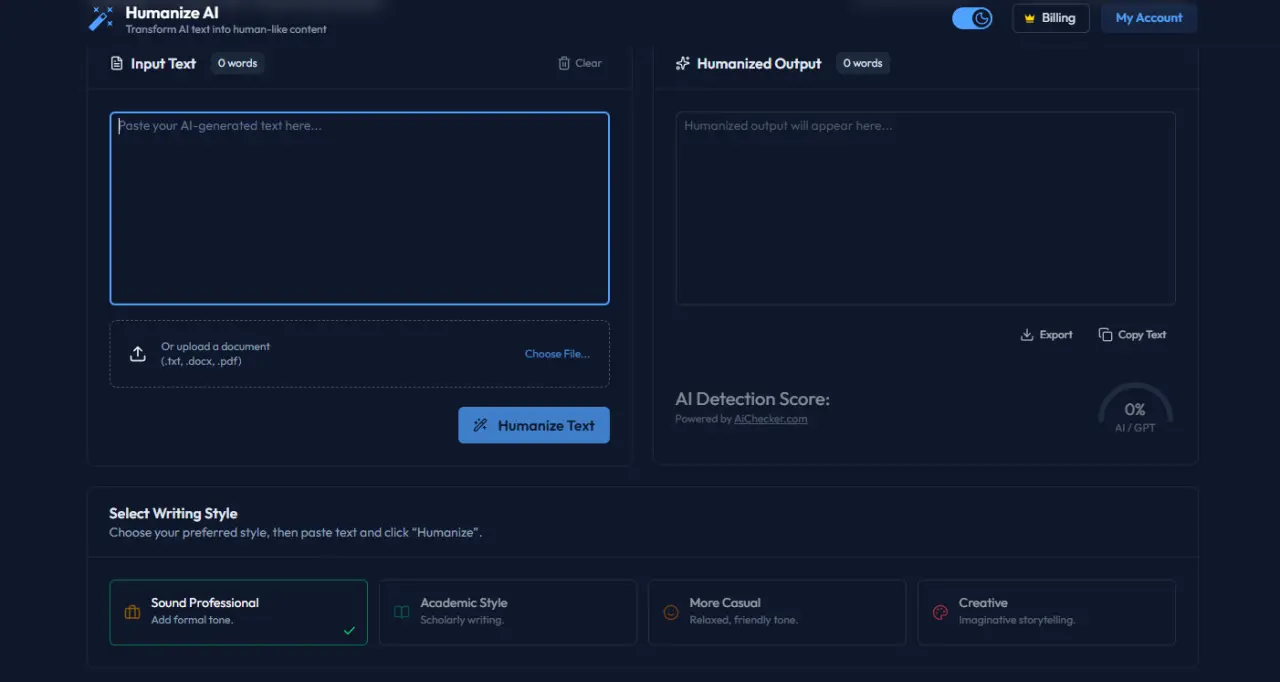Toggle the dark mode switch
The height and width of the screenshot is (682, 1280).
click(x=972, y=18)
